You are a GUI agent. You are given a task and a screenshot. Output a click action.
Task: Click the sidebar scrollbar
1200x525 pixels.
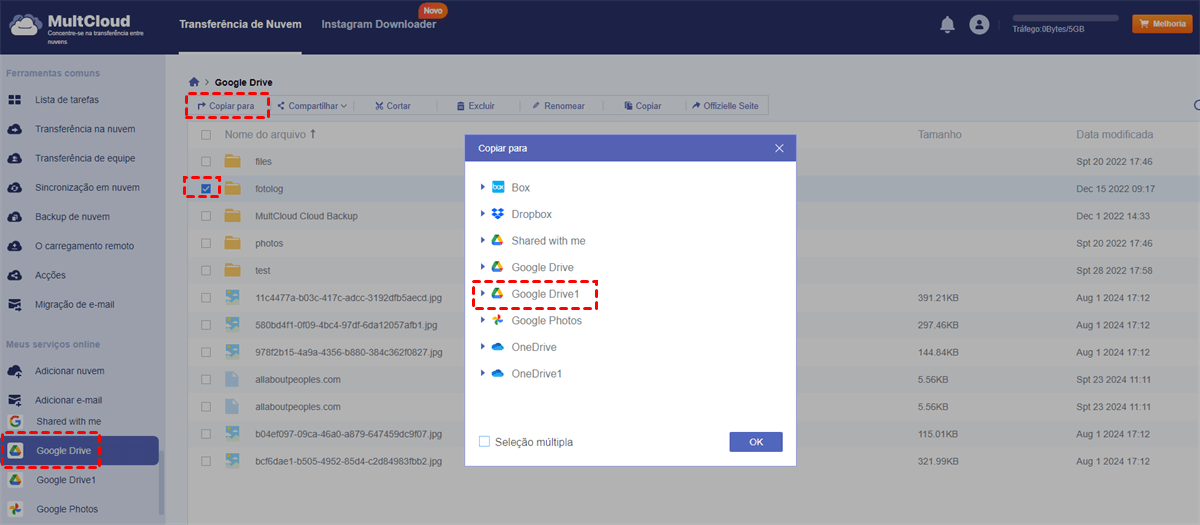161,485
